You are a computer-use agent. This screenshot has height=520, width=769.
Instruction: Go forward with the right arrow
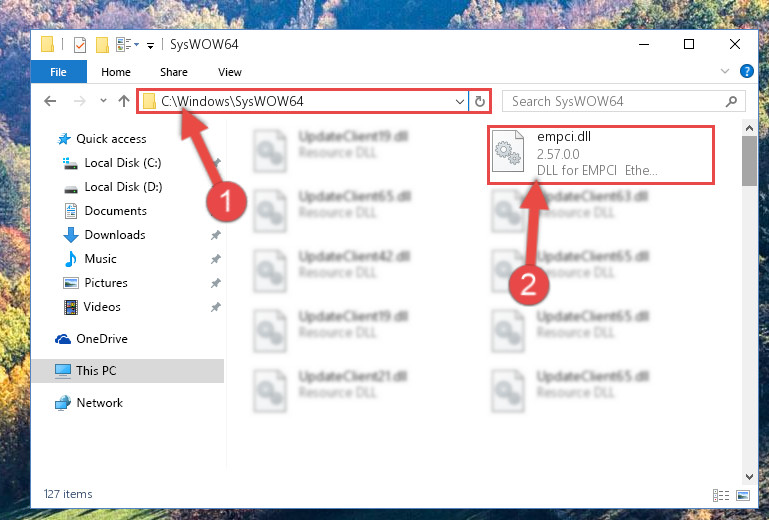pyautogui.click(x=79, y=101)
